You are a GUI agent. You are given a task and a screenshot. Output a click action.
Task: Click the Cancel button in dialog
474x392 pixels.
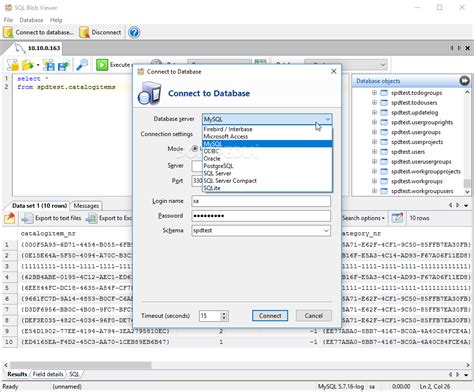click(x=314, y=316)
